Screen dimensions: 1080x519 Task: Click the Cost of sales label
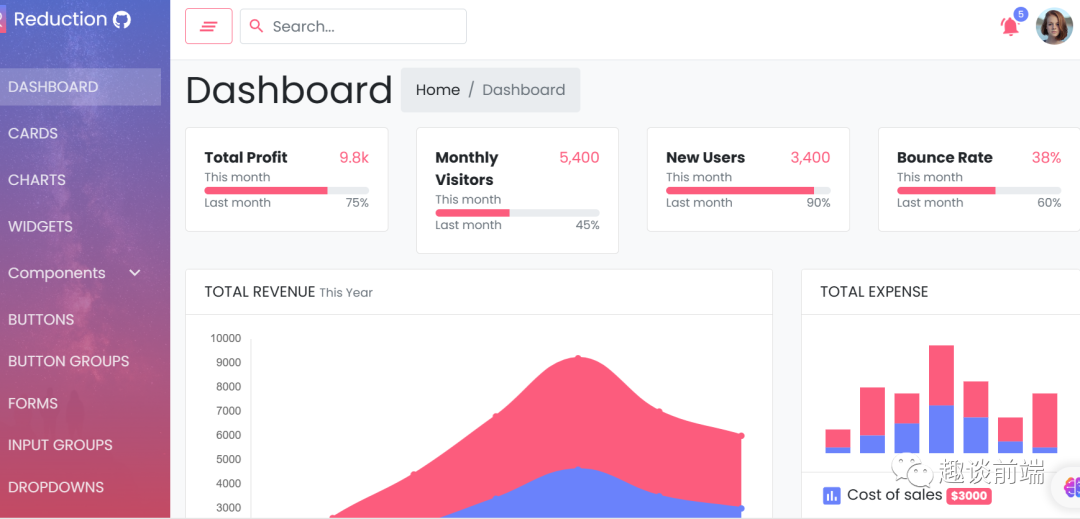pos(895,494)
